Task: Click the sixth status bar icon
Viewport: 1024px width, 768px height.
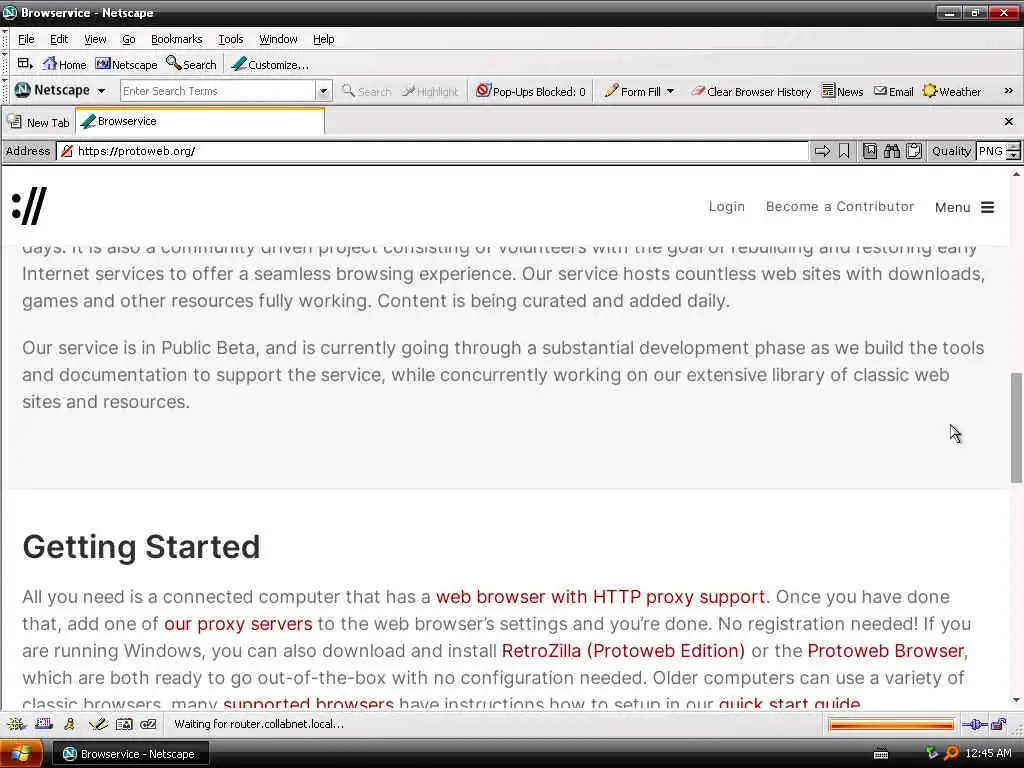Action: click(x=149, y=724)
